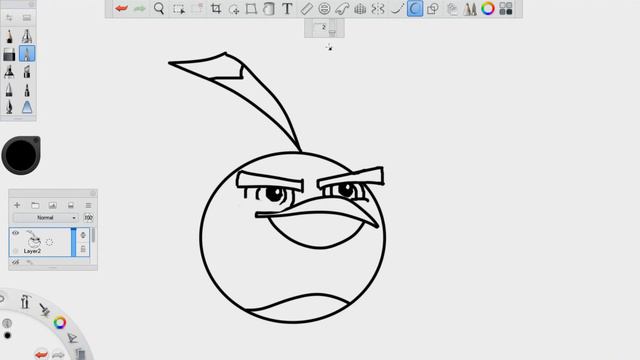Image resolution: width=640 pixels, height=360 pixels.
Task: Open the Brush Palette icon in toolbar
Action: point(470,9)
